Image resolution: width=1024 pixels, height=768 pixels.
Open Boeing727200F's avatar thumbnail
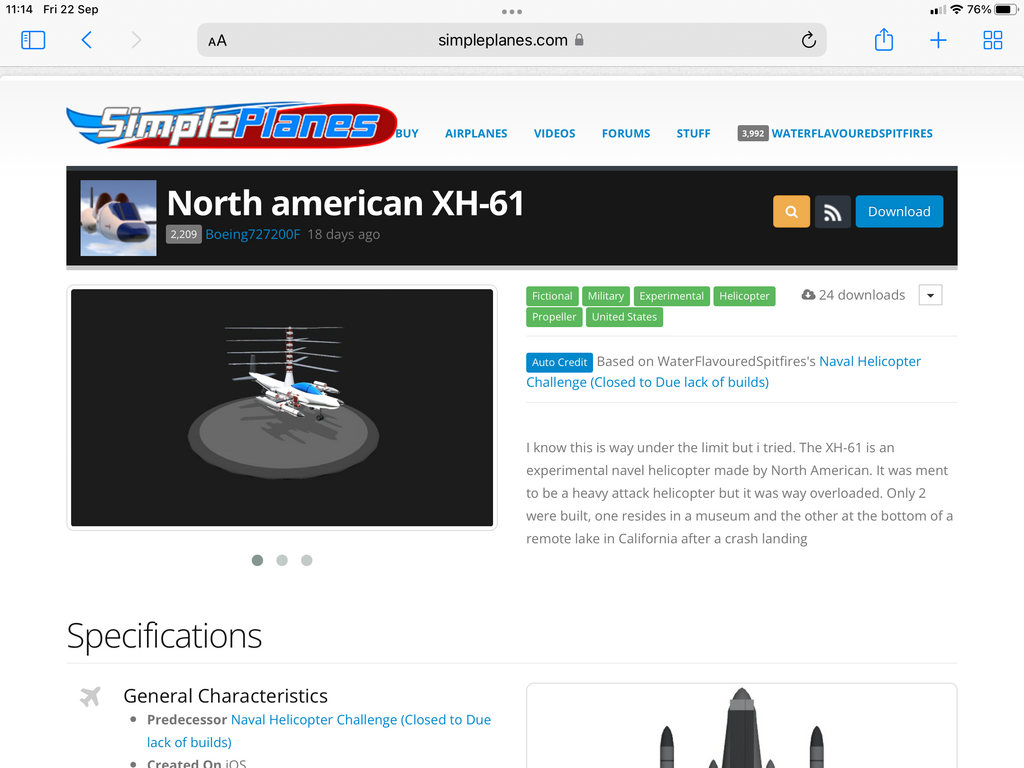118,217
